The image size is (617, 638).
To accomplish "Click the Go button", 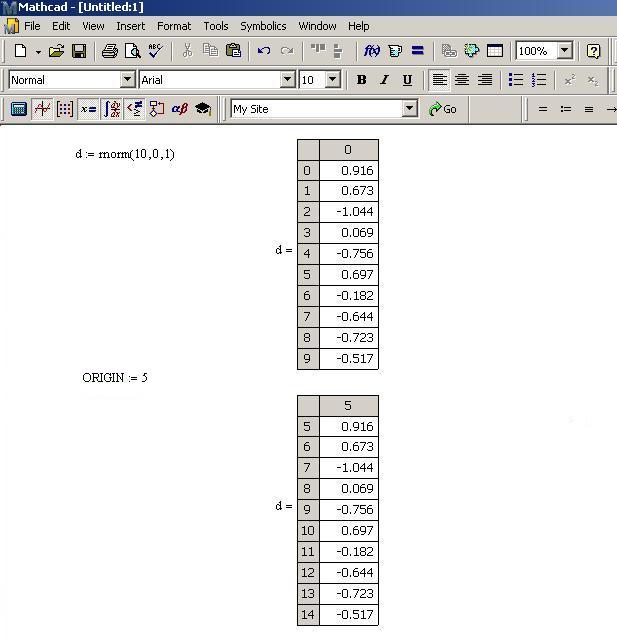I will [442, 109].
